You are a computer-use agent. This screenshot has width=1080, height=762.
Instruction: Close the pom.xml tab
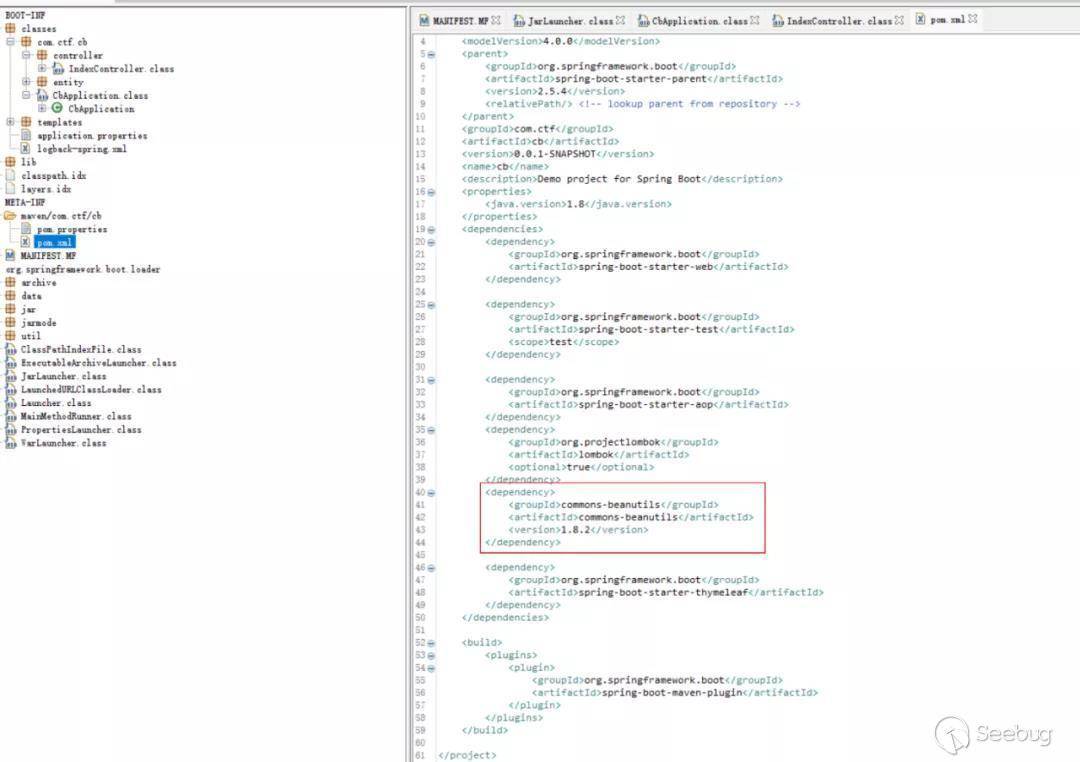[x=973, y=19]
